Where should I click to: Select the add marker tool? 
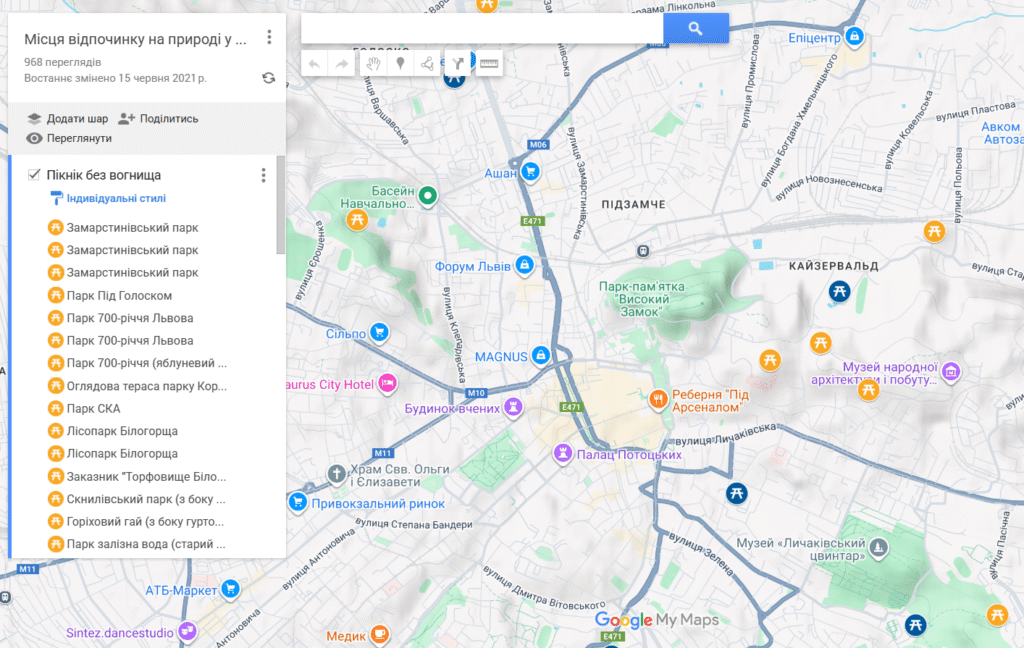[x=400, y=63]
